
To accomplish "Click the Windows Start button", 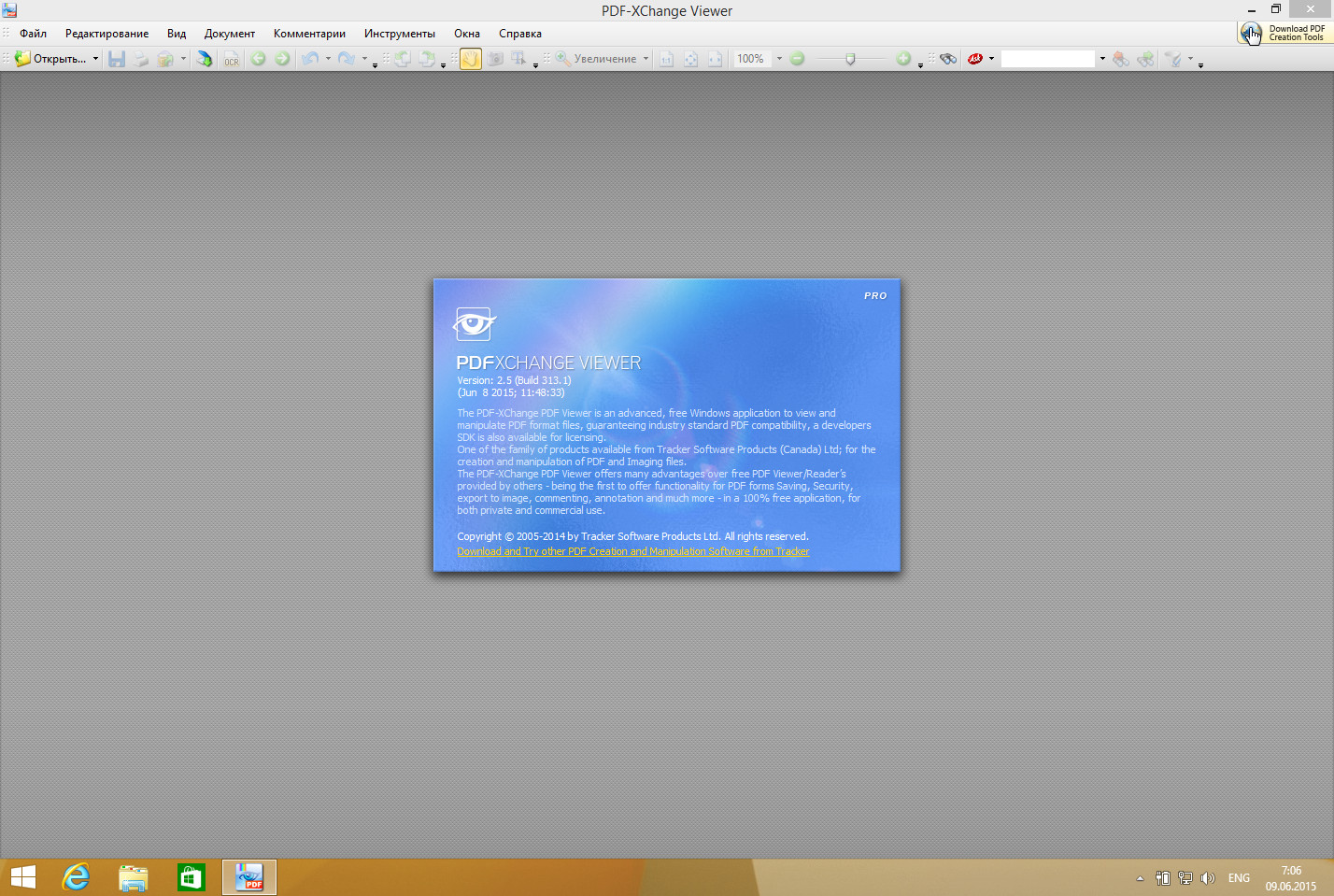I will (x=22, y=877).
